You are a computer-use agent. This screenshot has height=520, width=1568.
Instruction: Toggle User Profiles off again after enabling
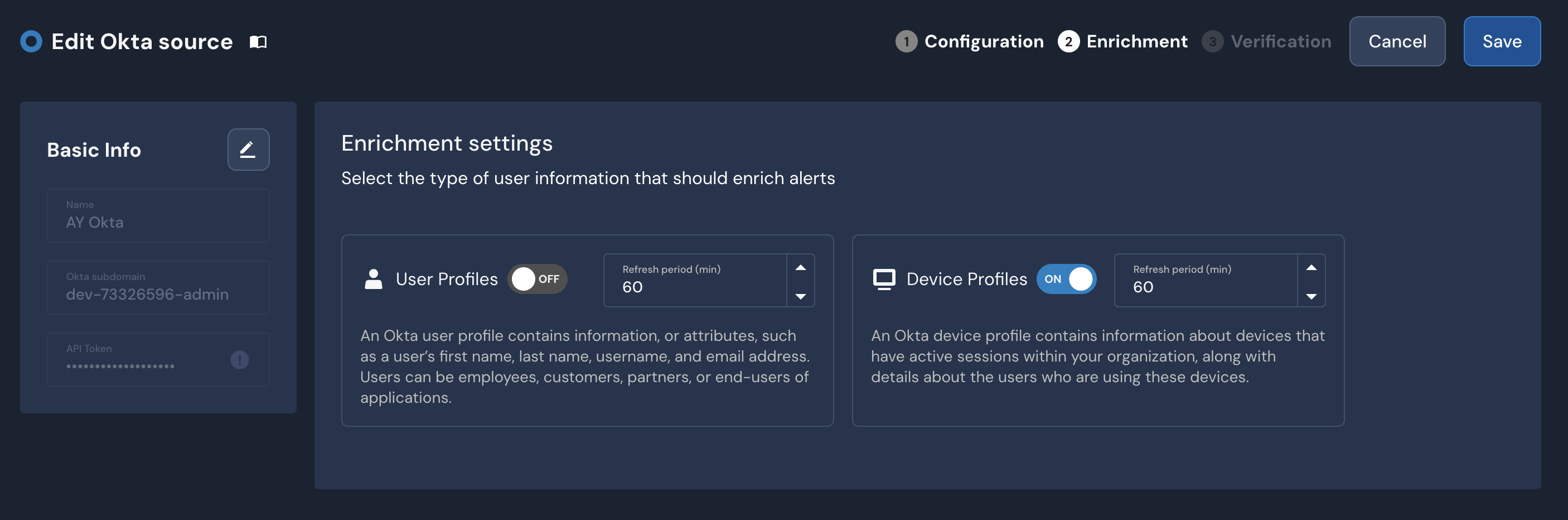click(538, 278)
